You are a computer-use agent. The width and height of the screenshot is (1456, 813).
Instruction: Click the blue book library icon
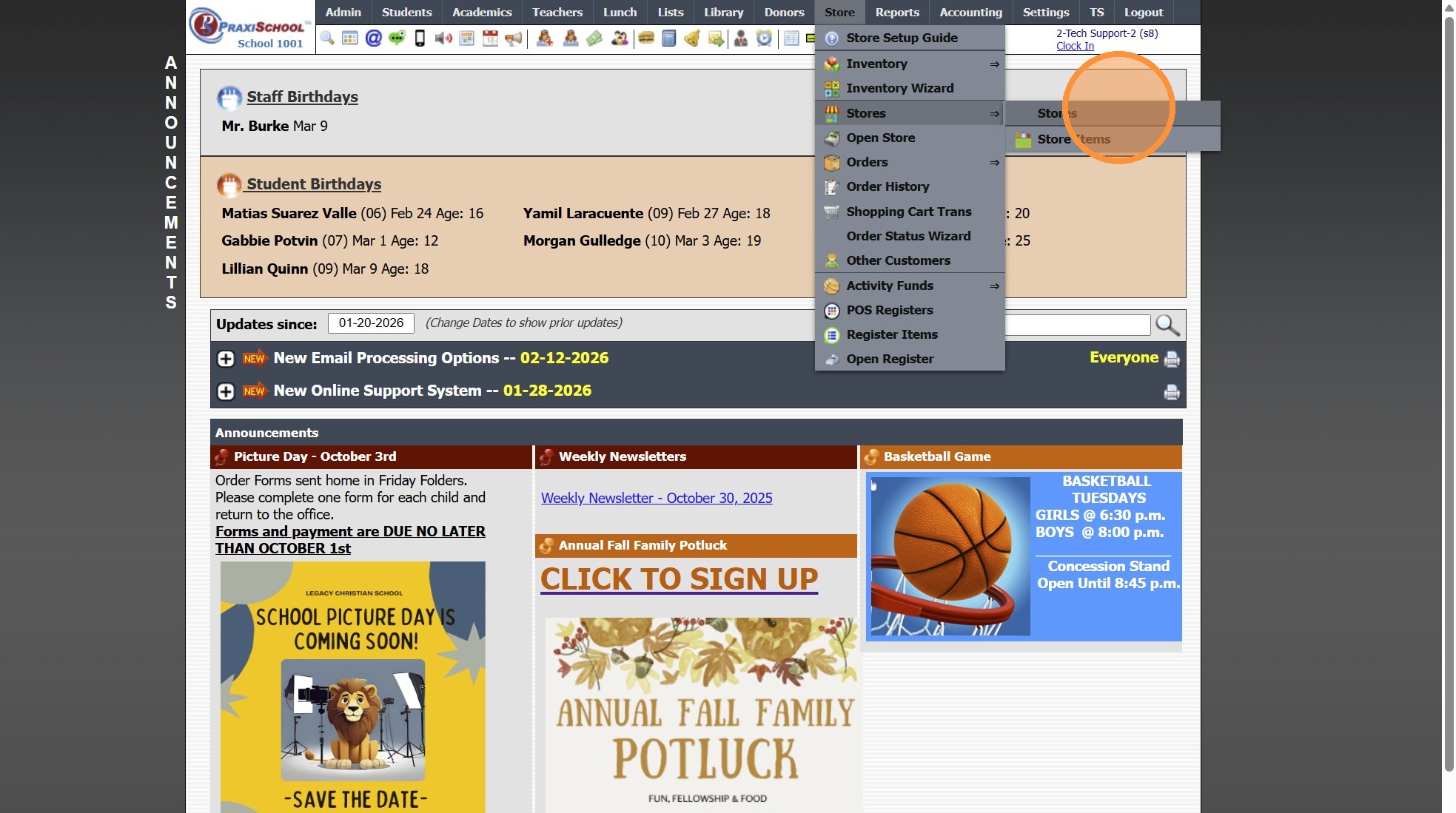click(669, 38)
